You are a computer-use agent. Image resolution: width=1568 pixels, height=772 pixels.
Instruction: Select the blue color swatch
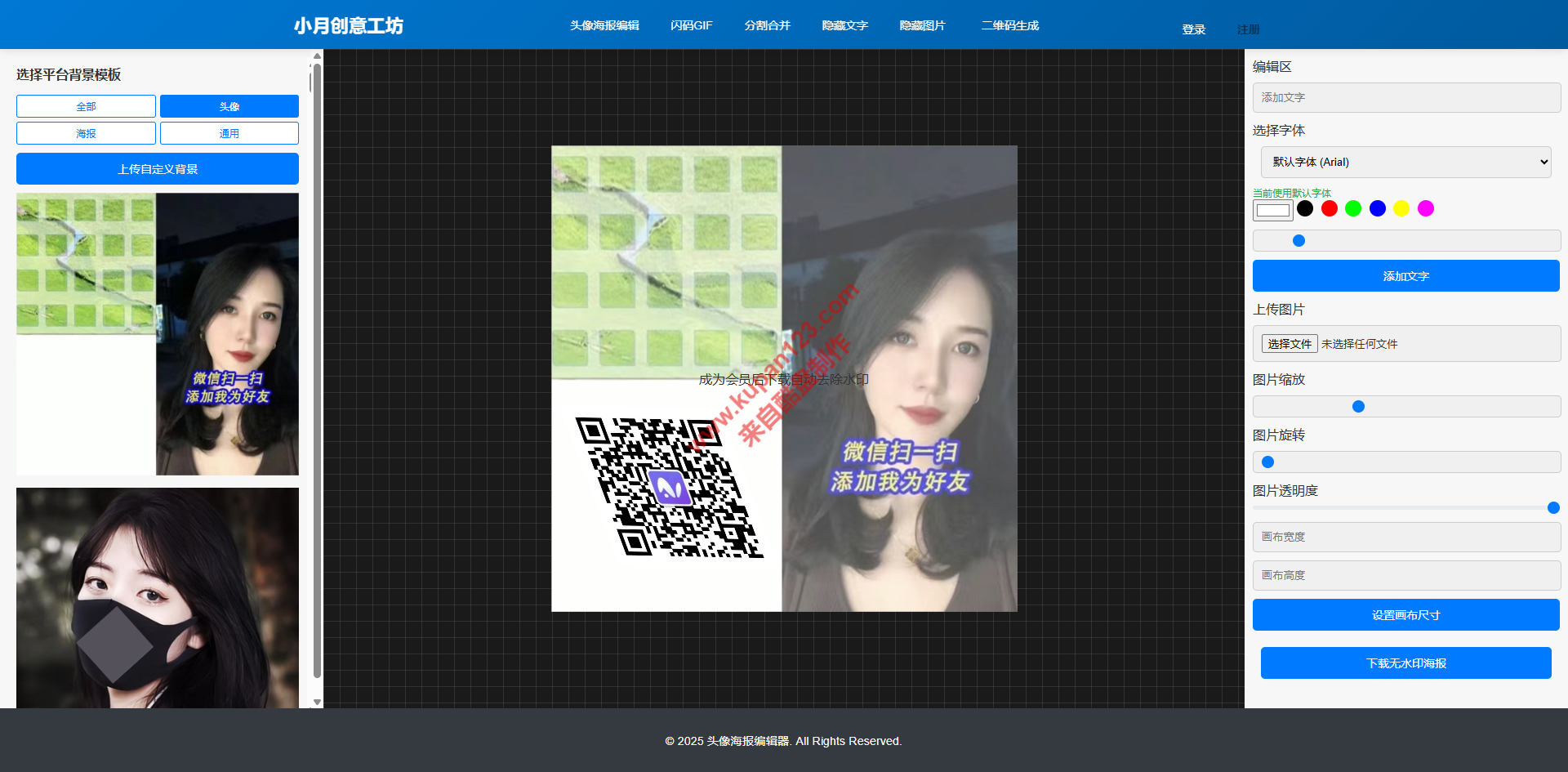tap(1378, 208)
